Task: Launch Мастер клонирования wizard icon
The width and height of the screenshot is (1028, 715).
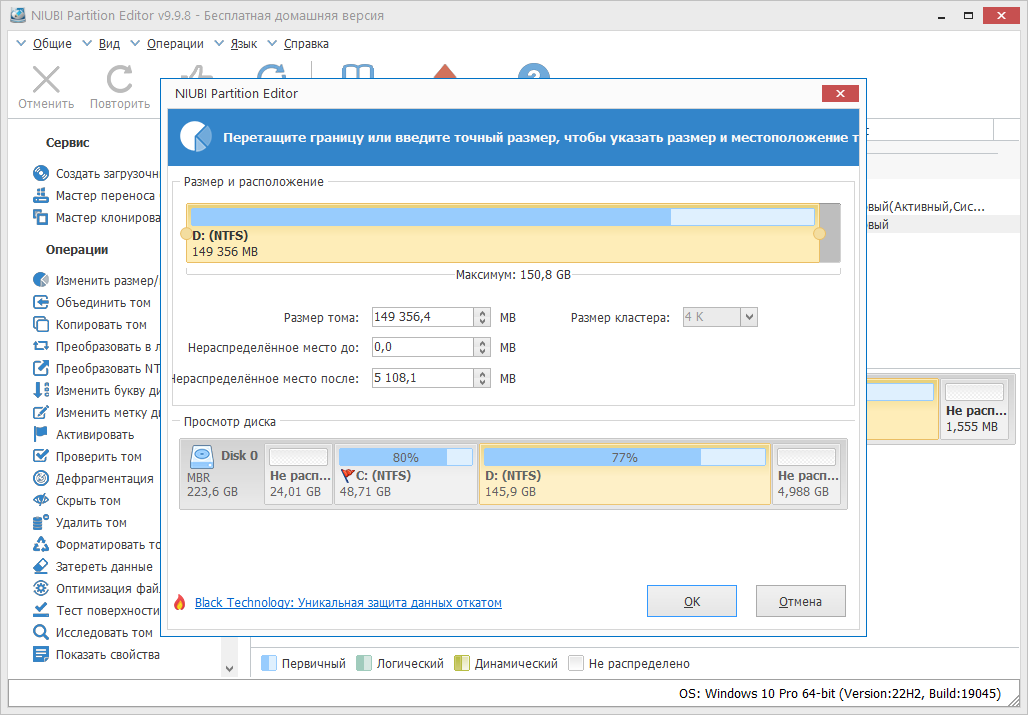Action: (41, 217)
